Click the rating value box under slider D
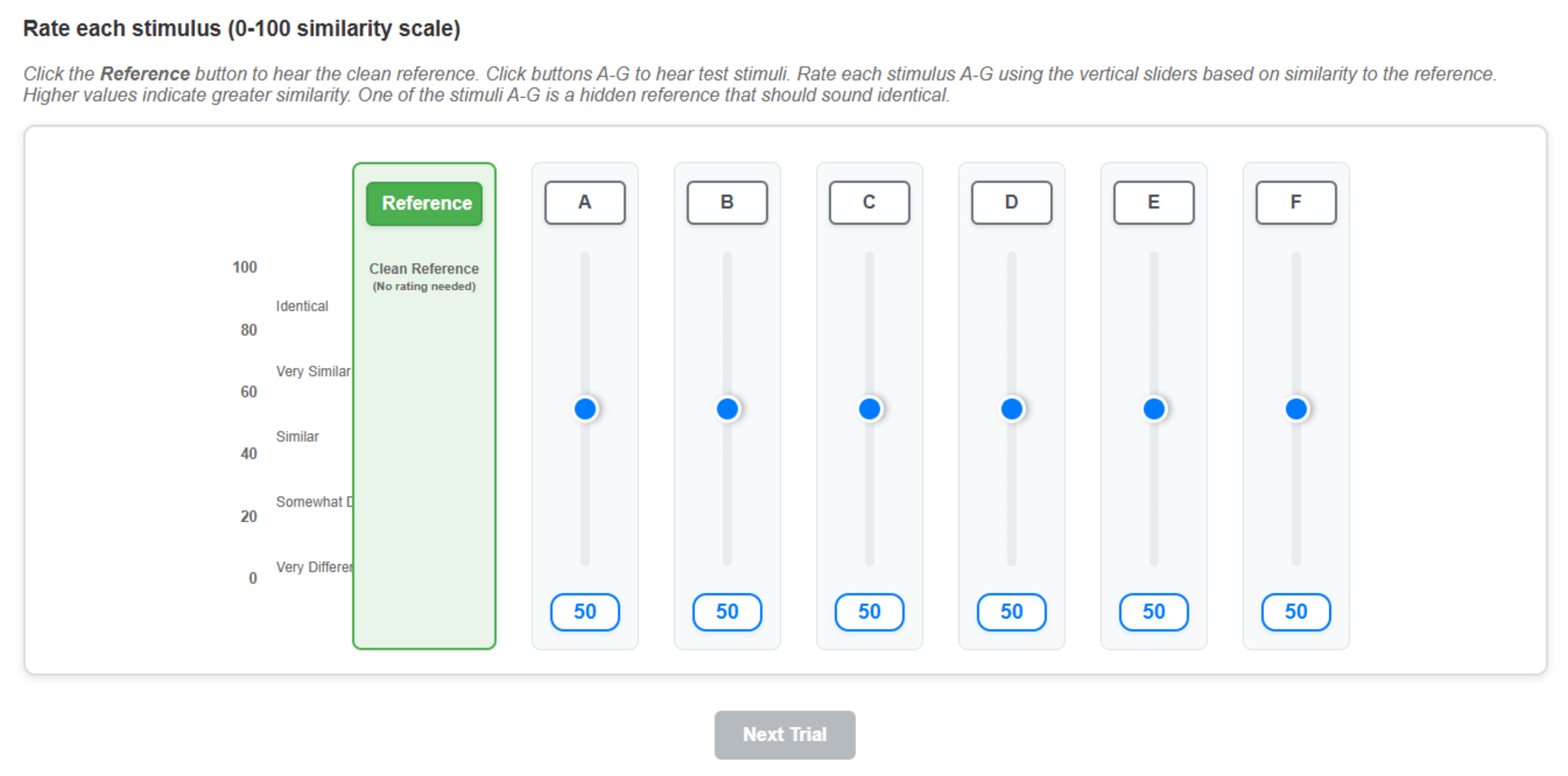This screenshot has height=776, width=1568. [1012, 611]
